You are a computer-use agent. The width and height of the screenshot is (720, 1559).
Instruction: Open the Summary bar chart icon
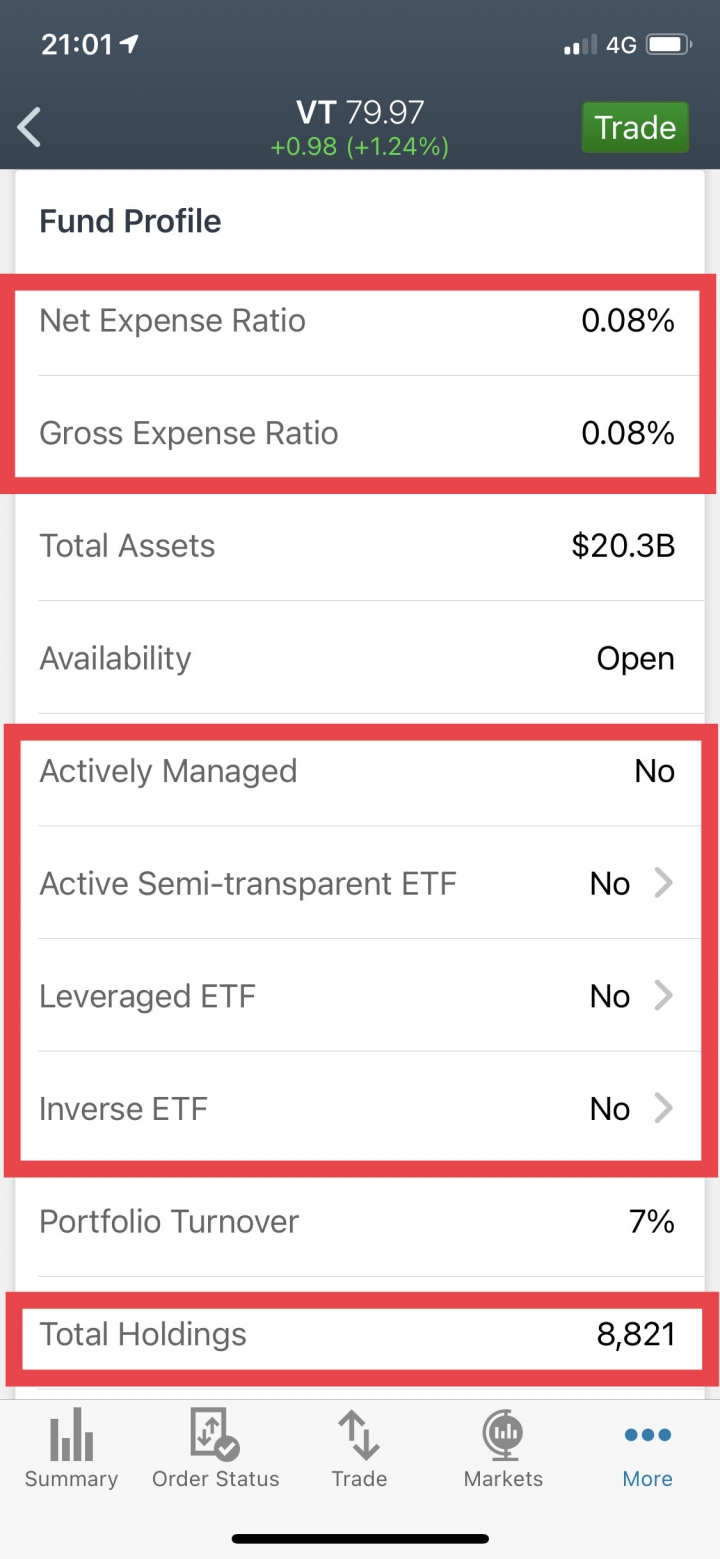point(71,1433)
